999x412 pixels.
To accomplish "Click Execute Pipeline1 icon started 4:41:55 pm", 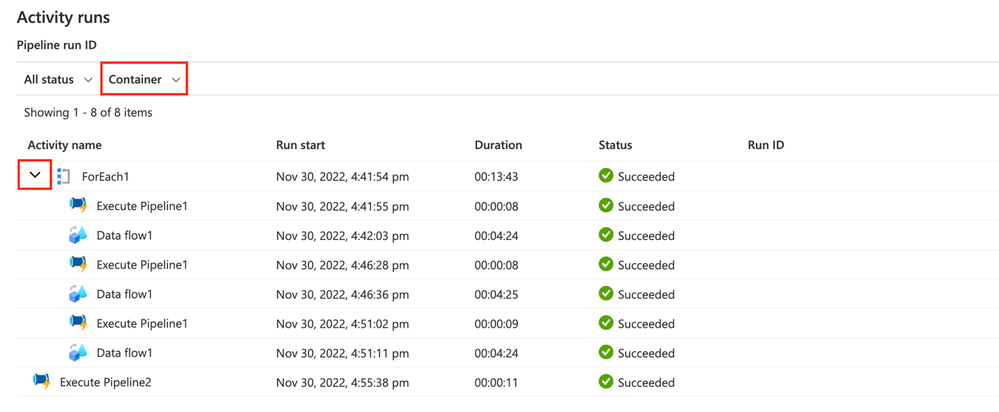I will (x=78, y=206).
